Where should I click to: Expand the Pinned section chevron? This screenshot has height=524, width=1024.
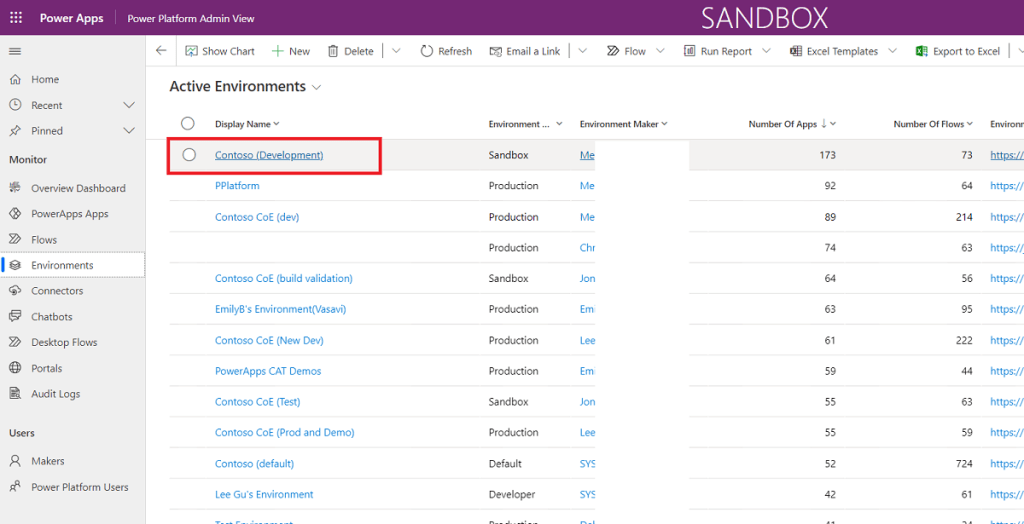(129, 131)
